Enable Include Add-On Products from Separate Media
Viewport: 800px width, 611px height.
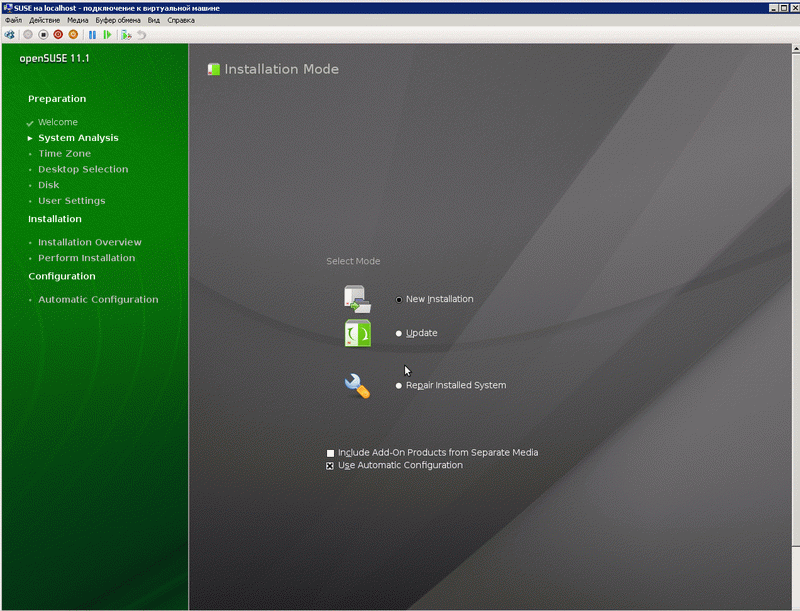(331, 453)
